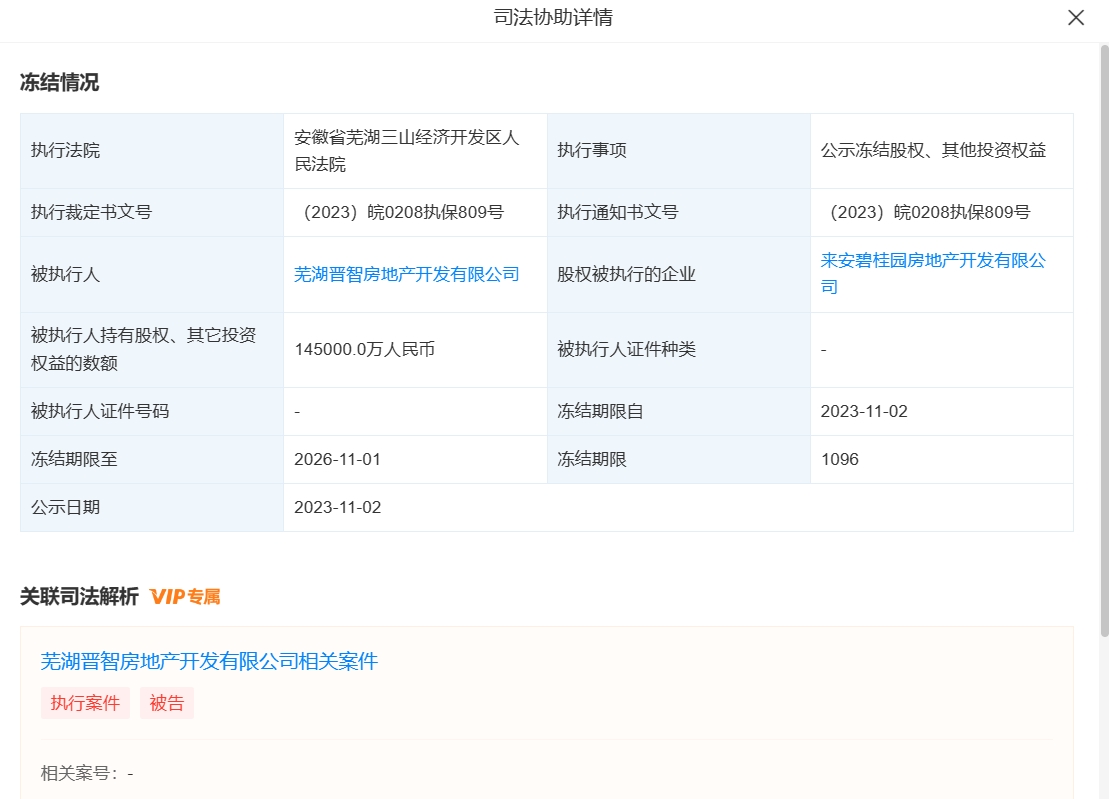
Task: Select 冻结期限自 date 2023-11-02
Action: click(x=864, y=412)
